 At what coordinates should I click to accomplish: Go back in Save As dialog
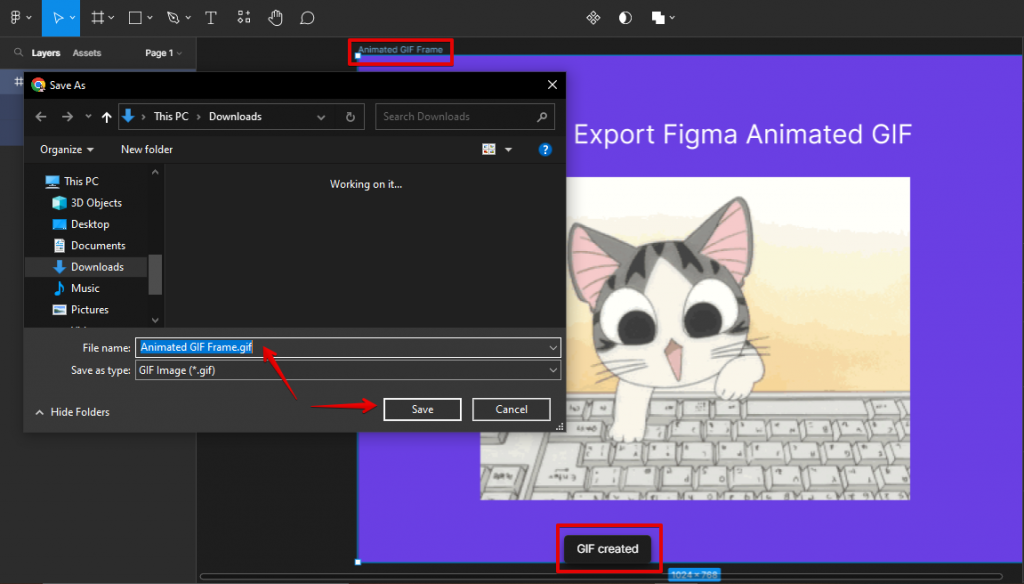(x=41, y=116)
